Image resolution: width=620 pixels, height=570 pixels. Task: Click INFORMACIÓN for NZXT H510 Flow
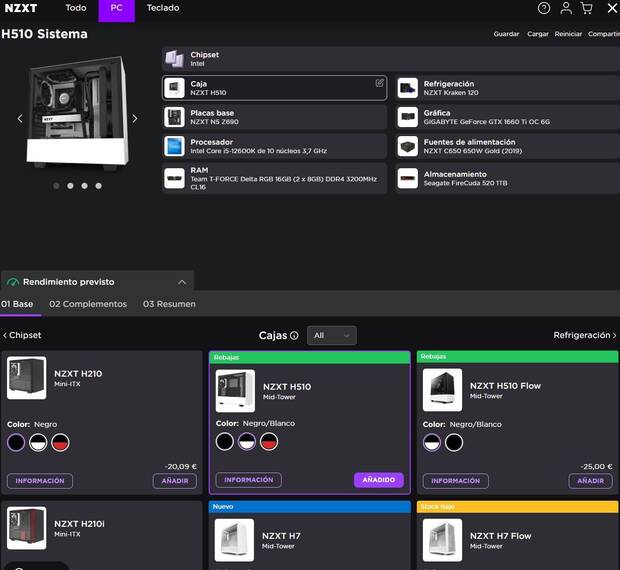(x=456, y=481)
